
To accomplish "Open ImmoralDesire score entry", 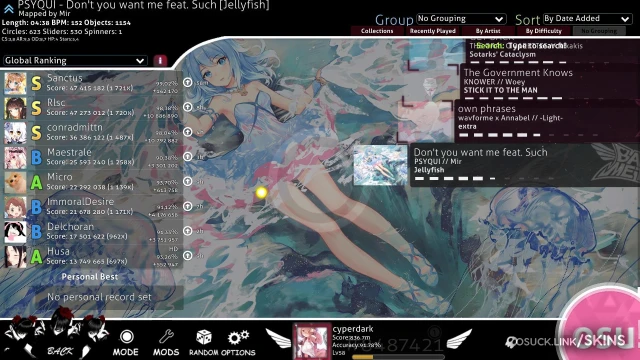I will [92, 207].
